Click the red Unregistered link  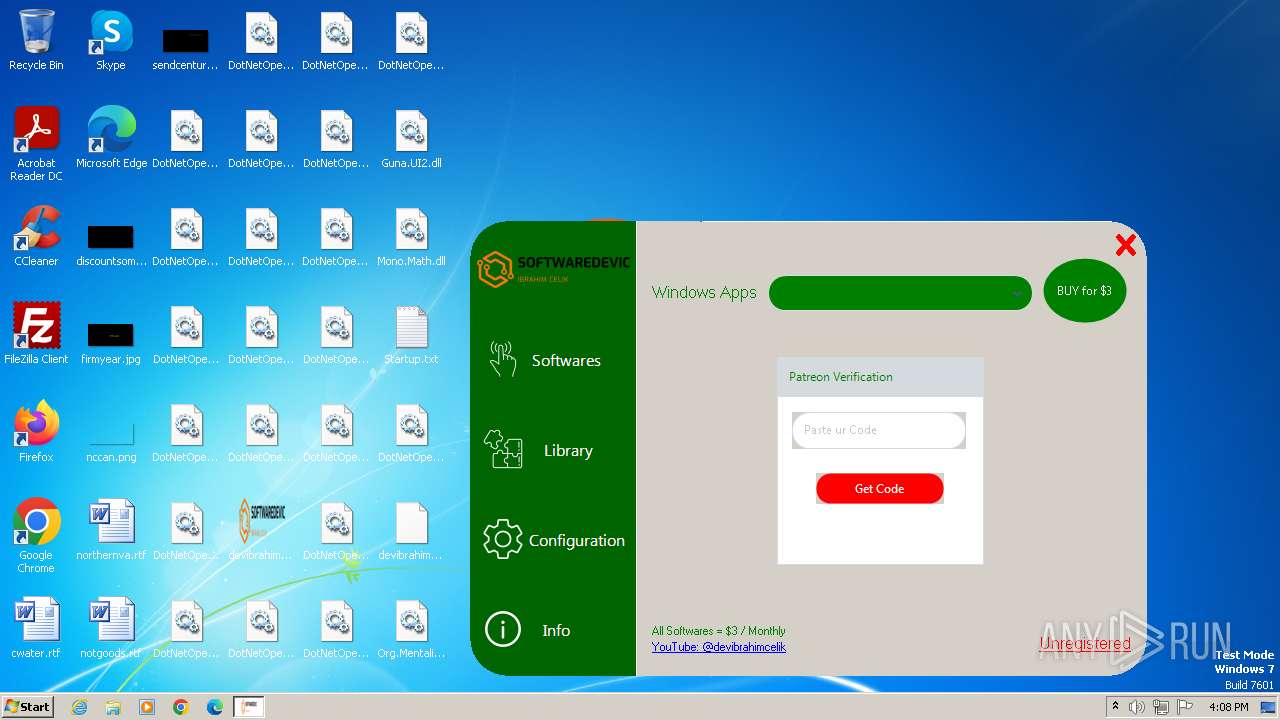tap(1085, 644)
